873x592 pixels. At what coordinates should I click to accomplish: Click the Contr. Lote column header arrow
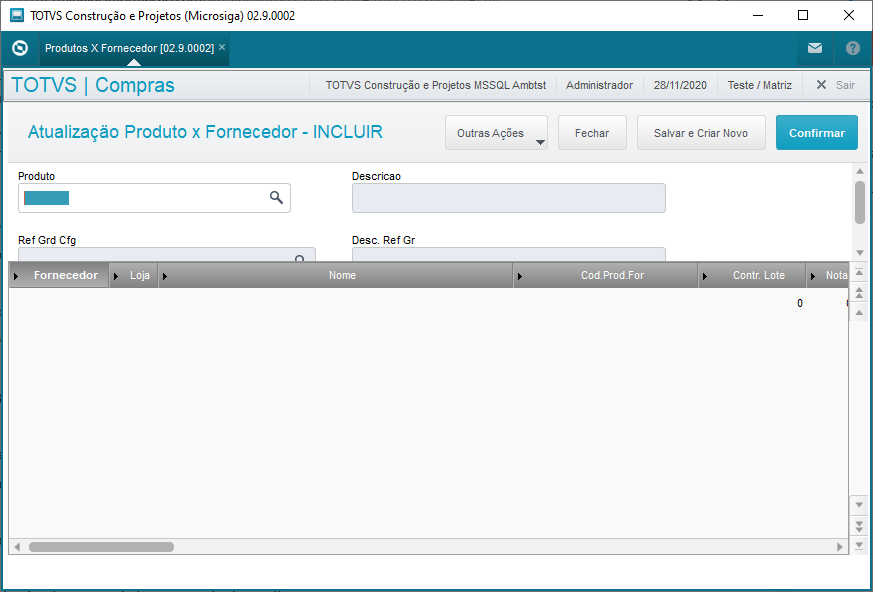(x=706, y=276)
